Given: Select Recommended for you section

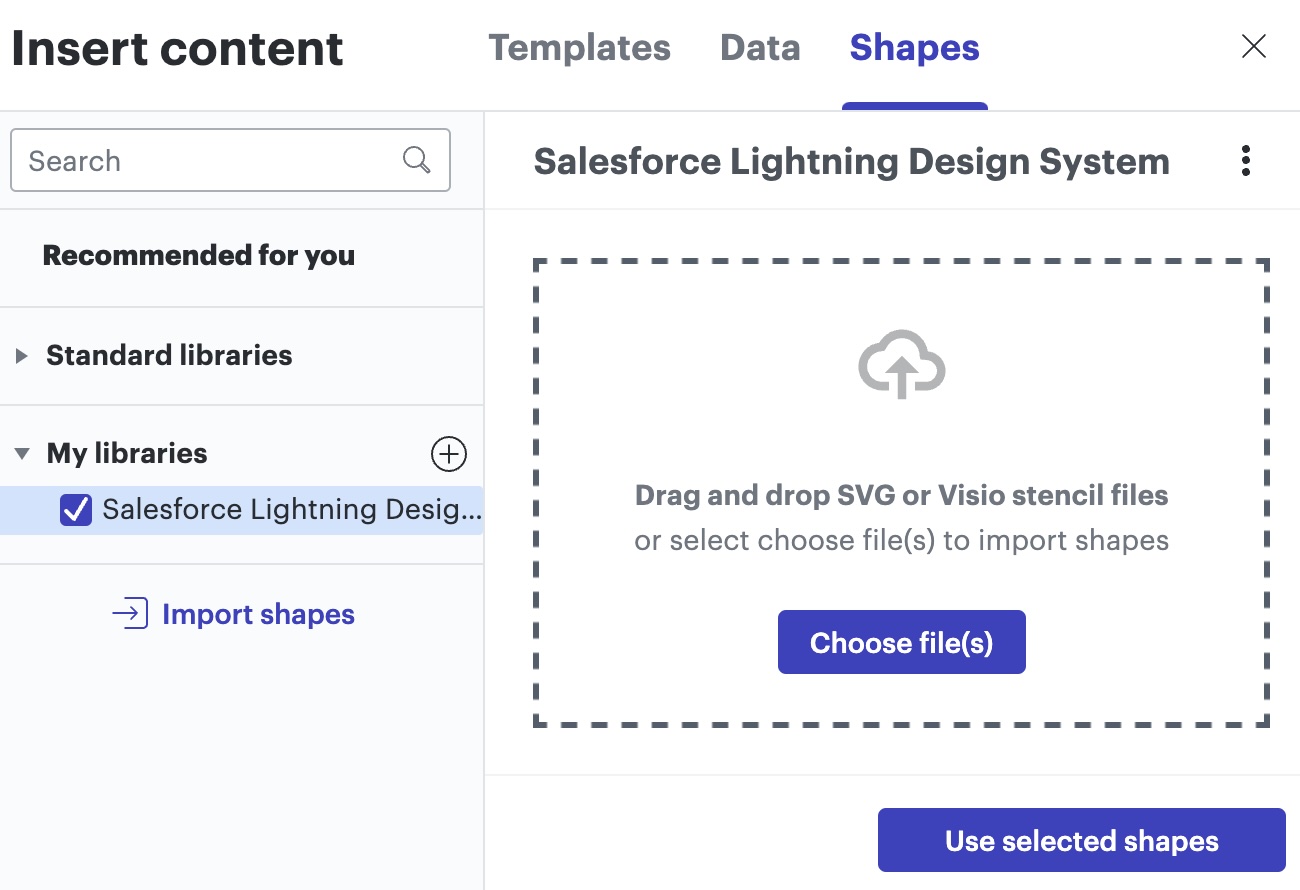Looking at the screenshot, I should [198, 256].
